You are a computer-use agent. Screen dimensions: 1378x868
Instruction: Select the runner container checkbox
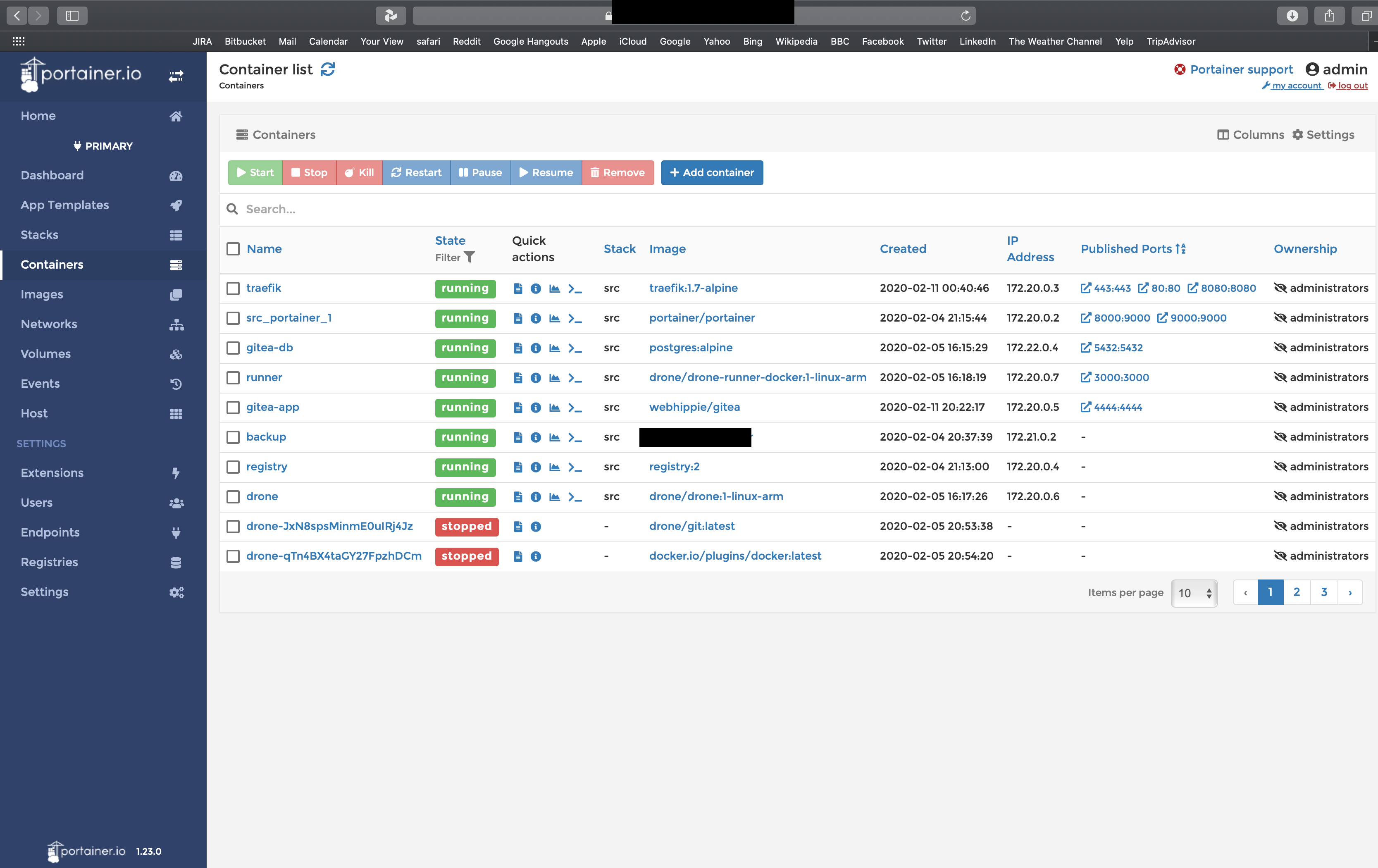(x=233, y=378)
